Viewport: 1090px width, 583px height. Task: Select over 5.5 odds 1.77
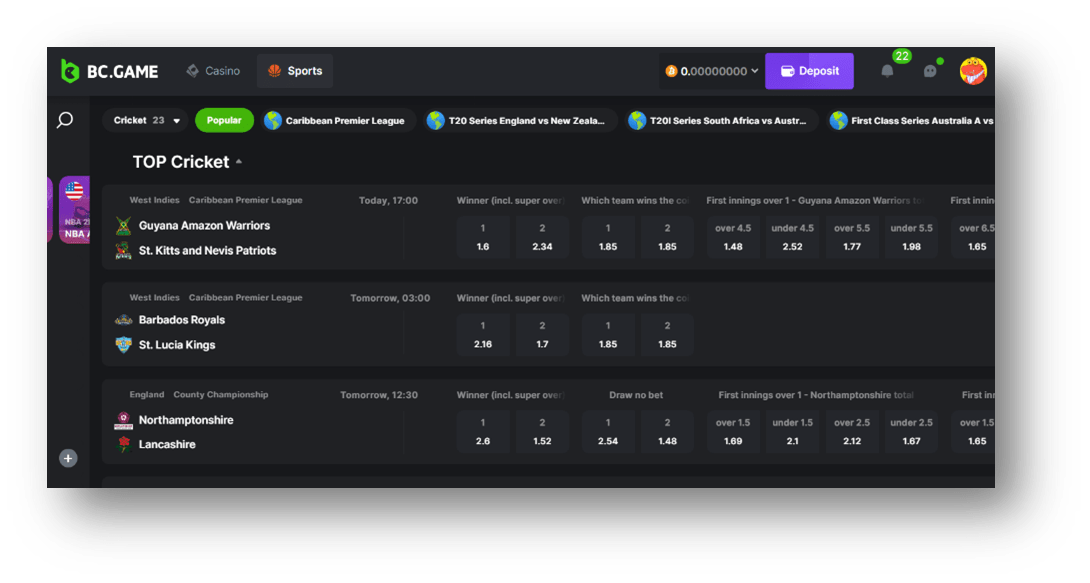[x=852, y=237]
